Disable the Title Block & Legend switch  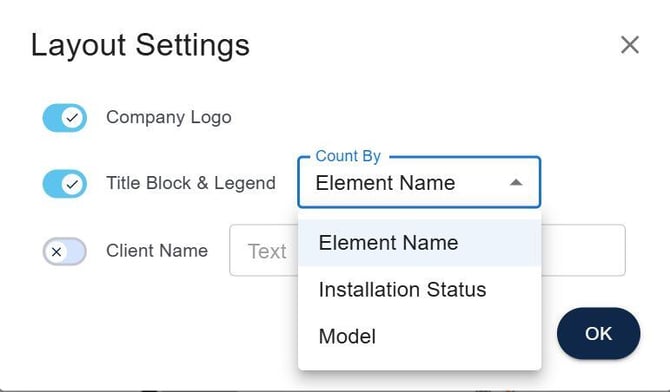(65, 184)
